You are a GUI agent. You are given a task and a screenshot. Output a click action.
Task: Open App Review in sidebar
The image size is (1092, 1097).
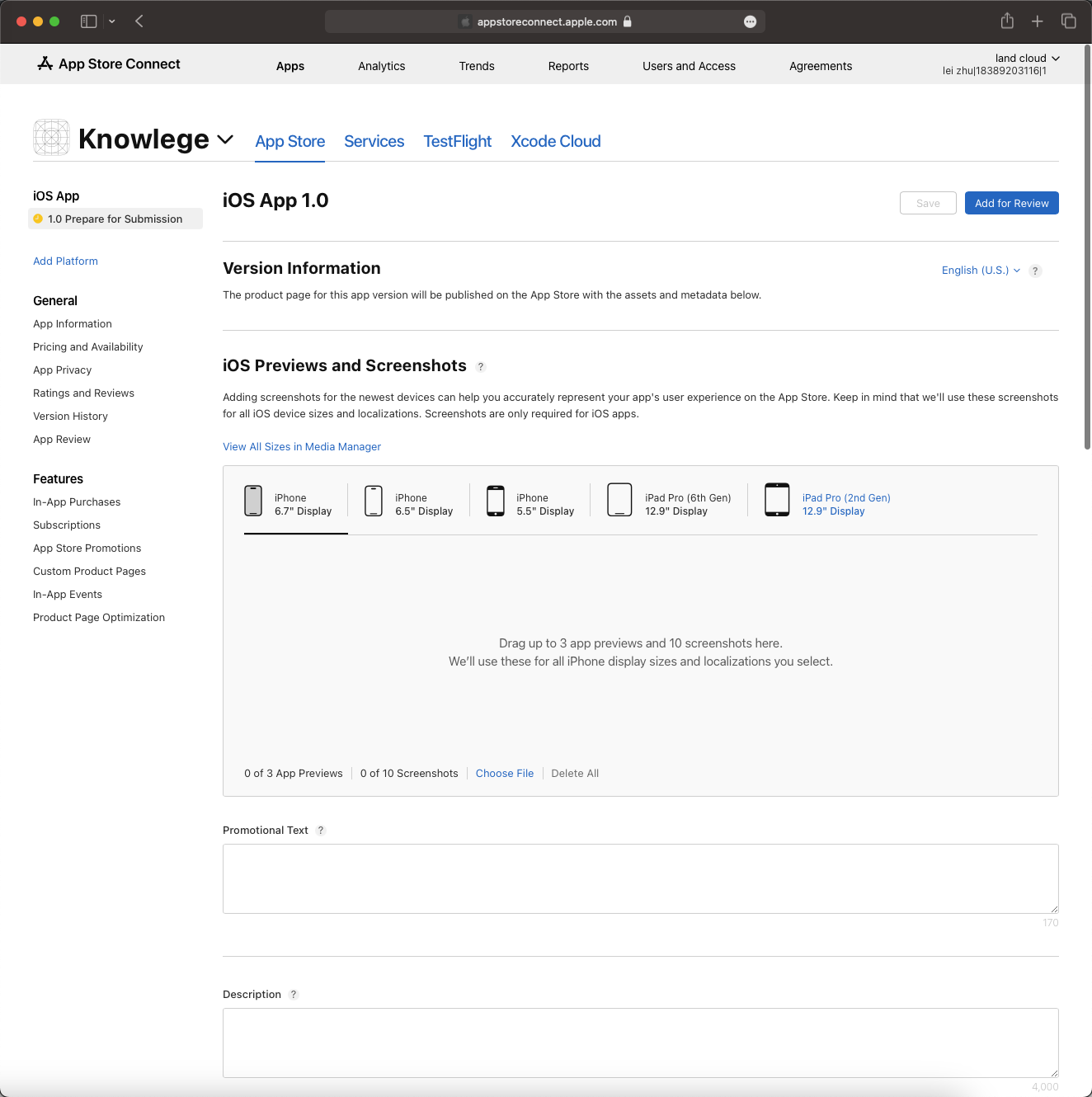[x=62, y=440]
